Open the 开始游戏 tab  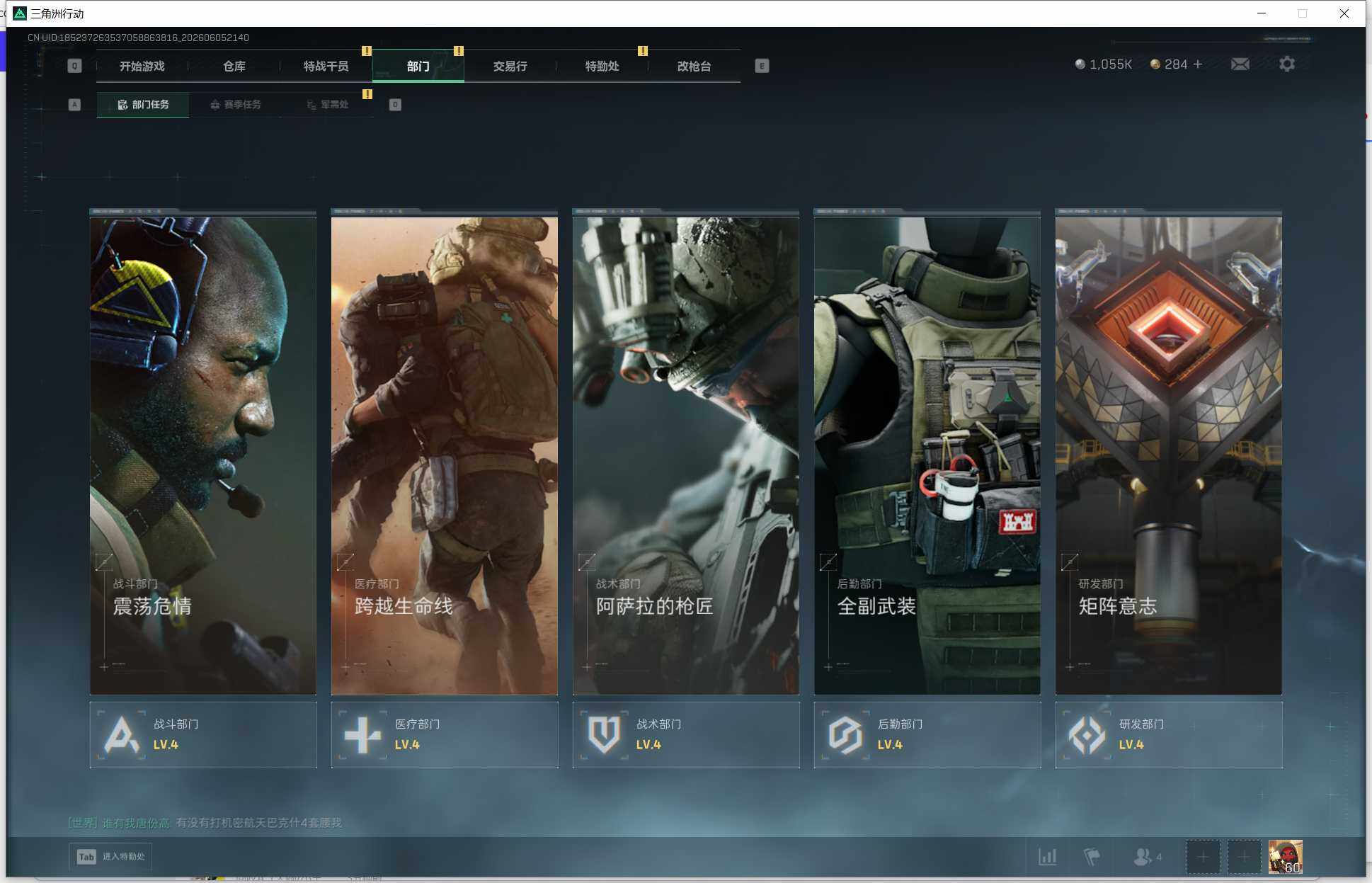[x=142, y=66]
